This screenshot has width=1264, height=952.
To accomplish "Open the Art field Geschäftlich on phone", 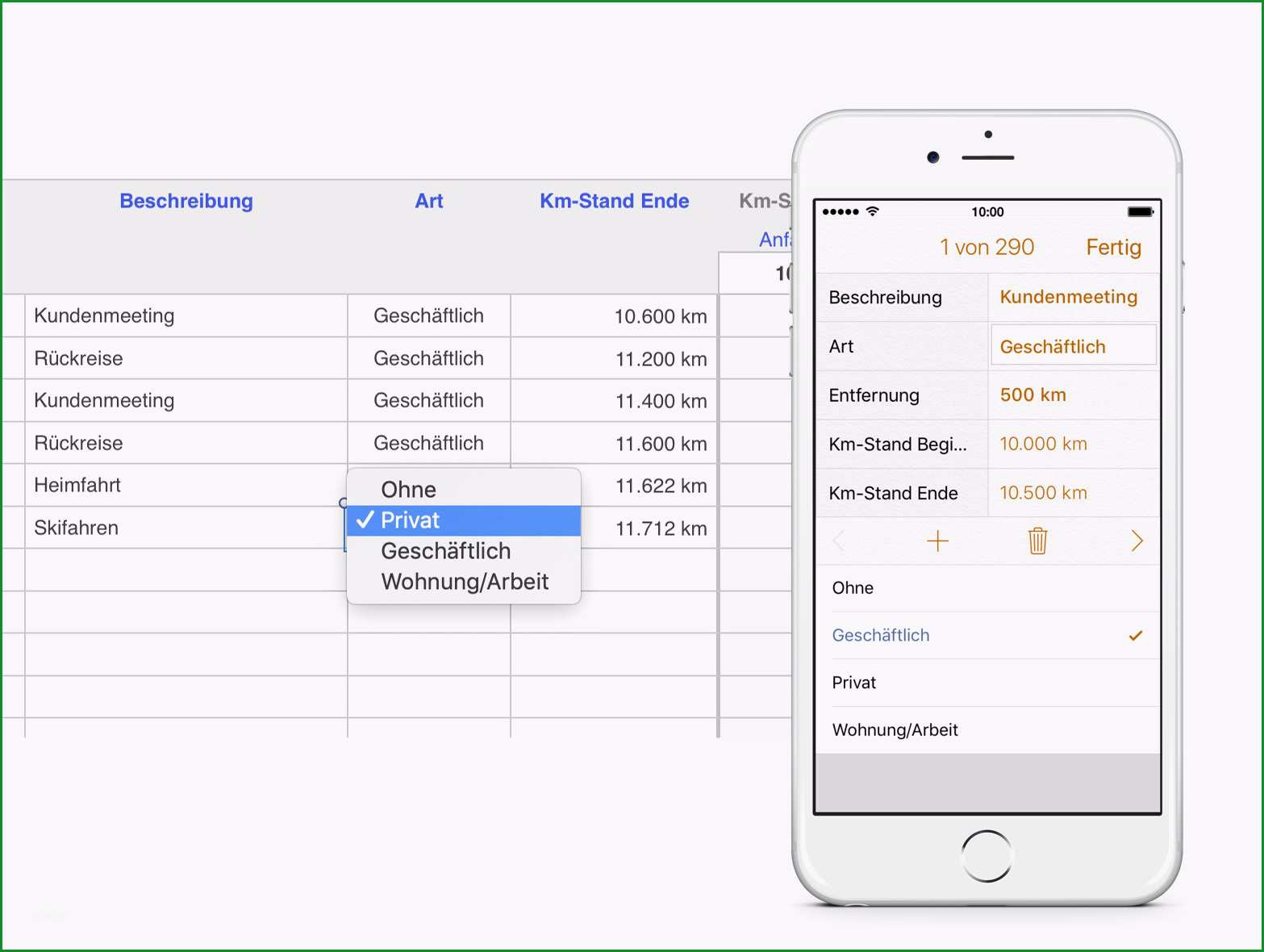I will pos(1074,346).
